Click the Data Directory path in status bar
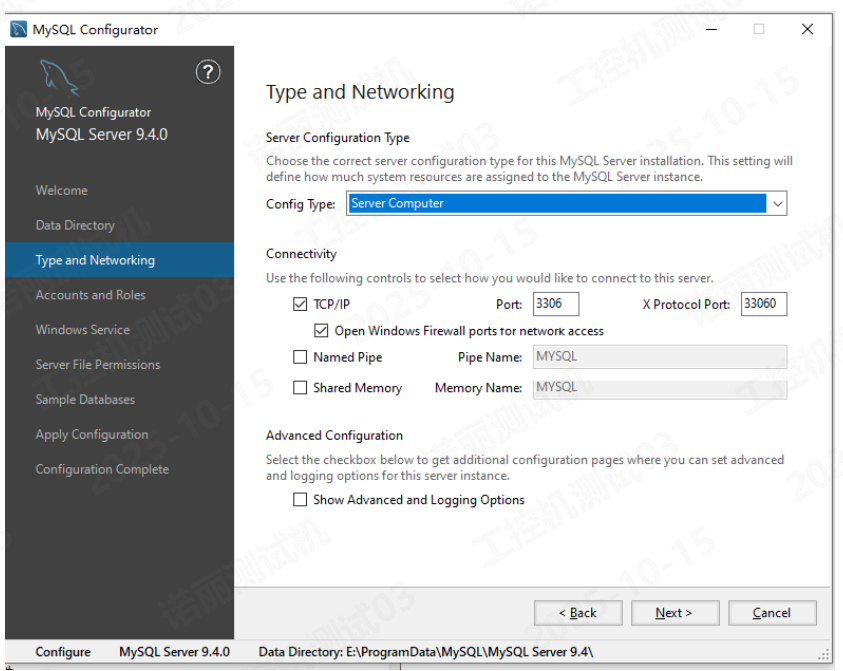The width and height of the screenshot is (843, 671). point(426,652)
